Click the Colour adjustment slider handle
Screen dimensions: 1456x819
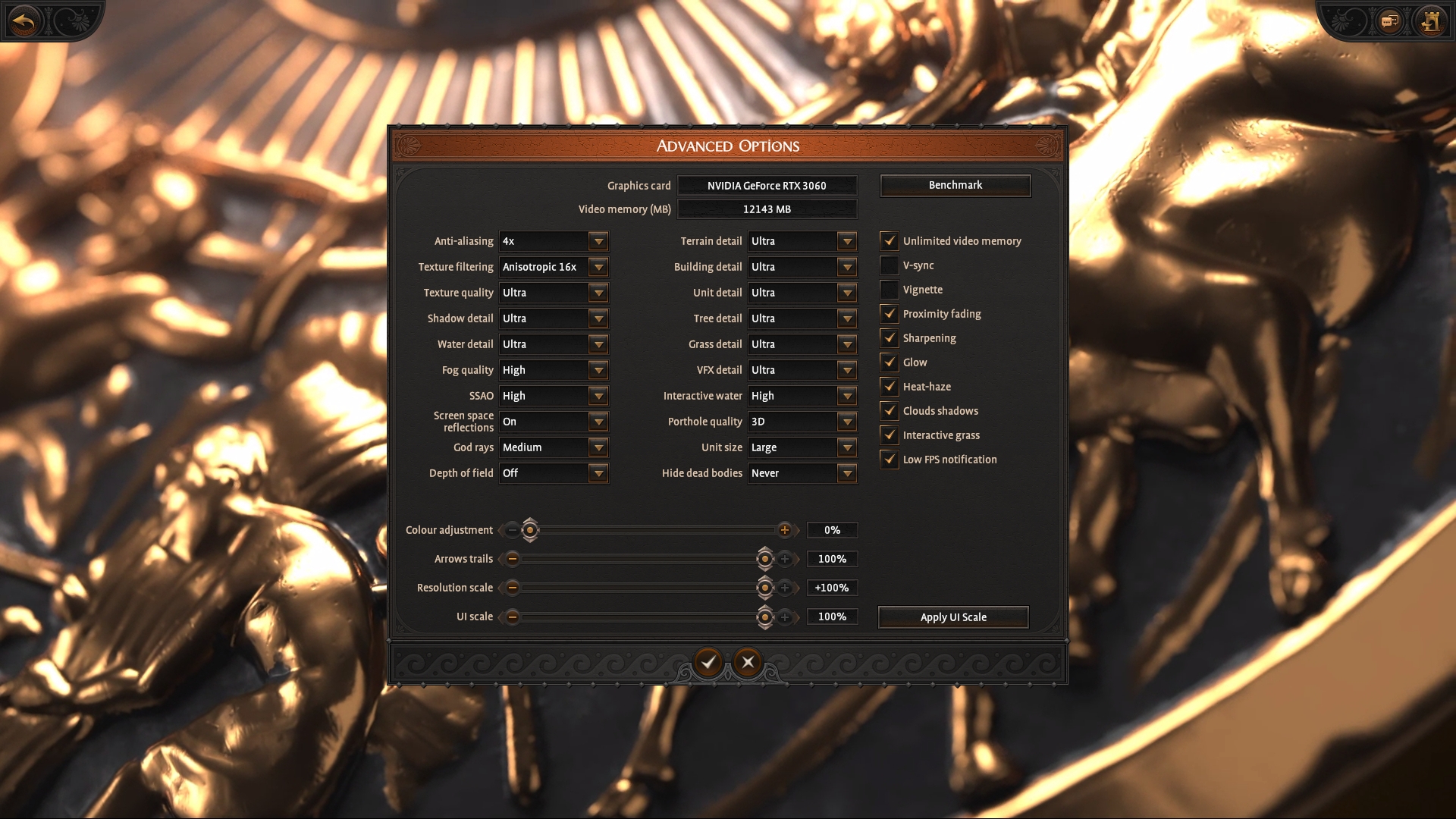530,530
